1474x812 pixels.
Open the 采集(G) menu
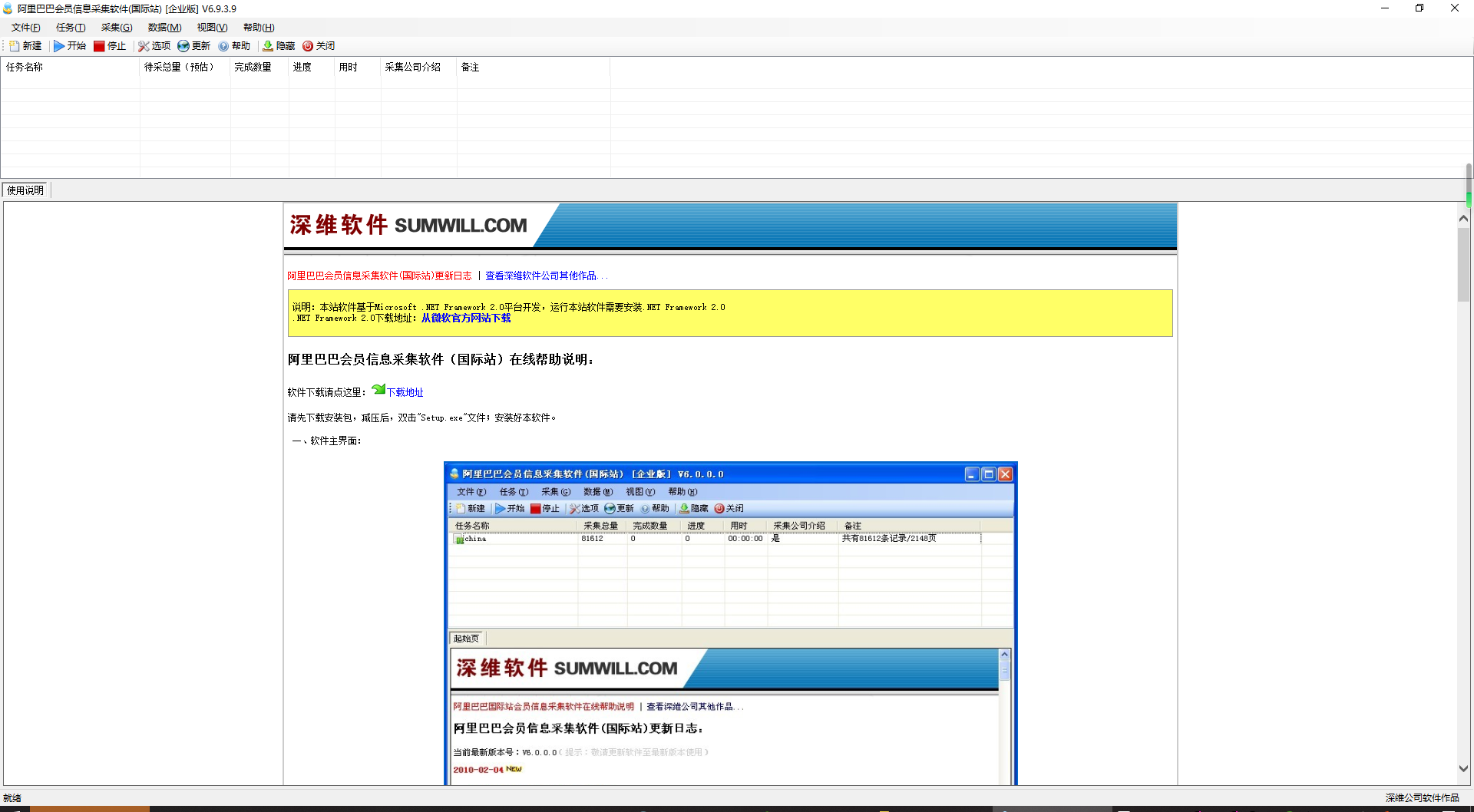(117, 28)
